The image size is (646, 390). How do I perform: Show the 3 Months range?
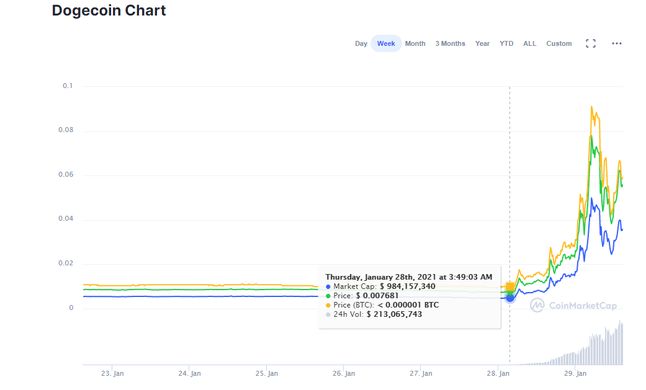tap(450, 44)
